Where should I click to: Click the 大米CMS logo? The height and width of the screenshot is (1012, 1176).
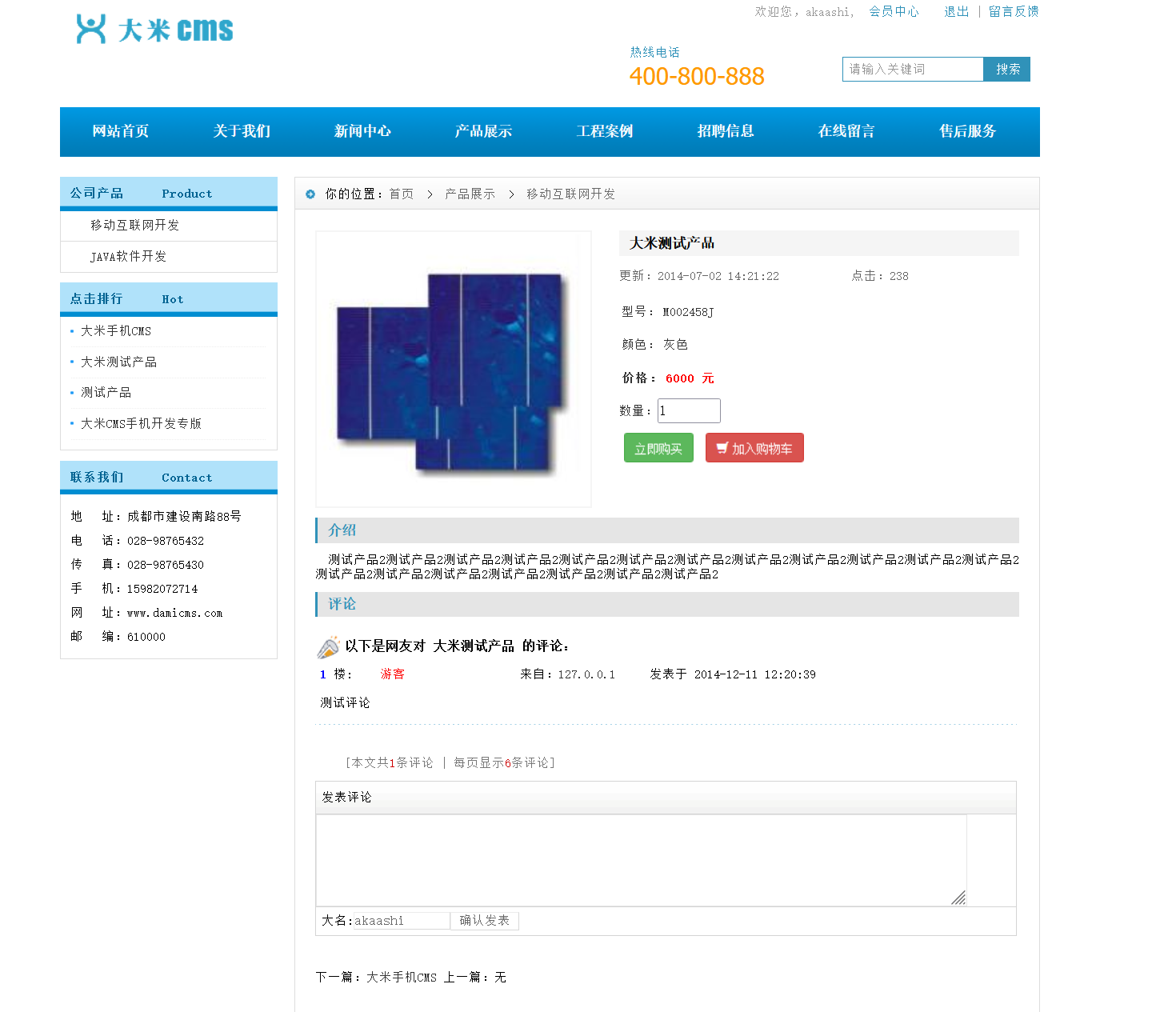154,30
